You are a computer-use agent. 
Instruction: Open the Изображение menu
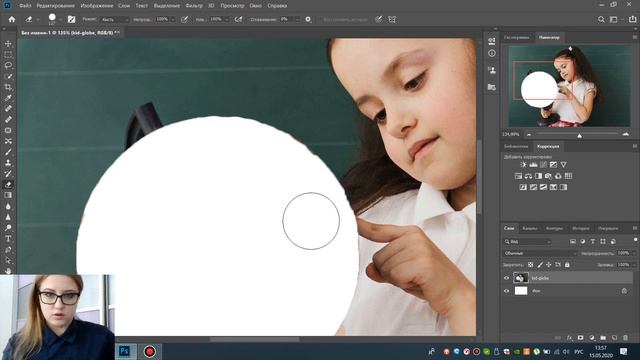click(97, 6)
